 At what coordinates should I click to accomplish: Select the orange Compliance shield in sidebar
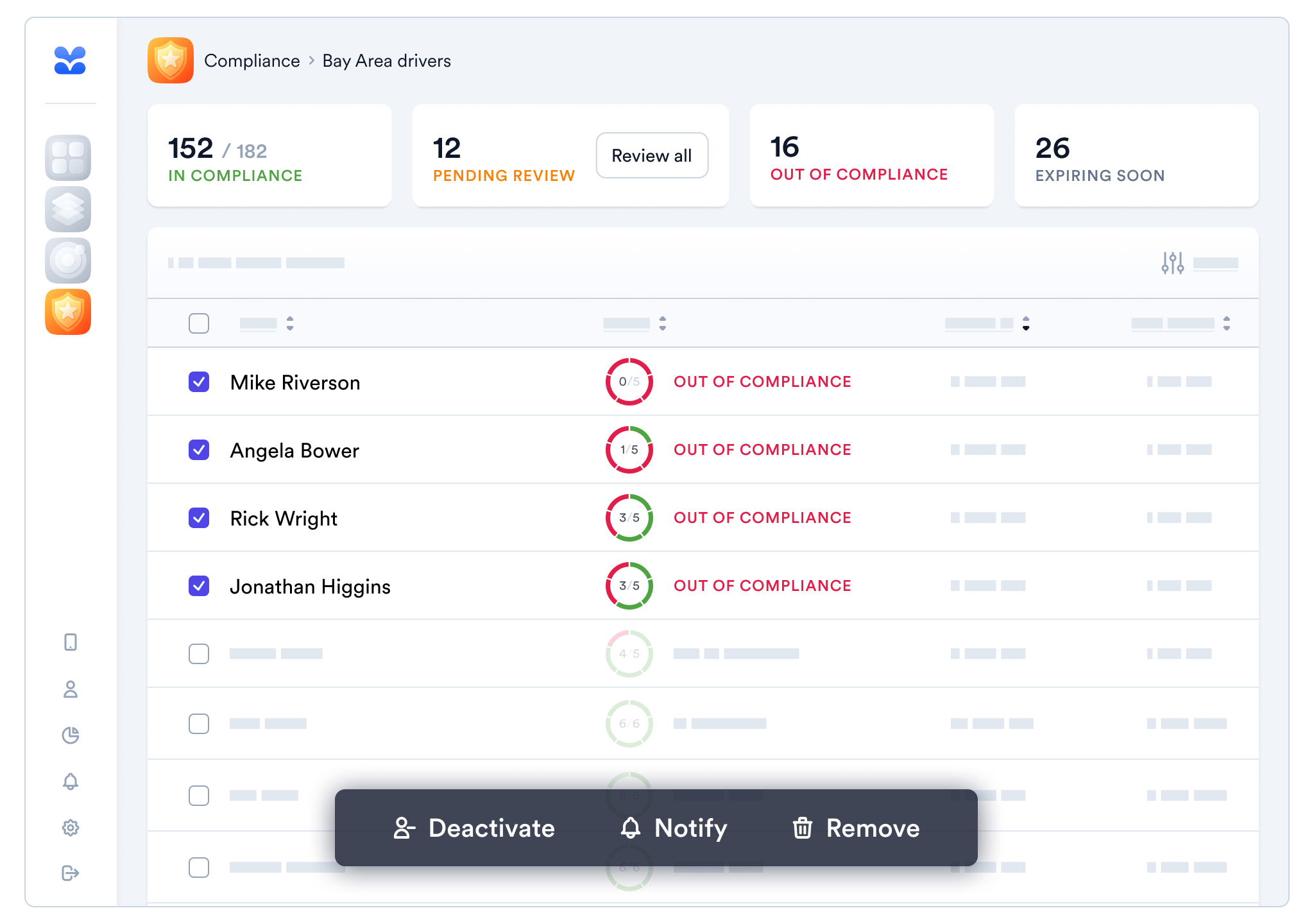coord(68,312)
